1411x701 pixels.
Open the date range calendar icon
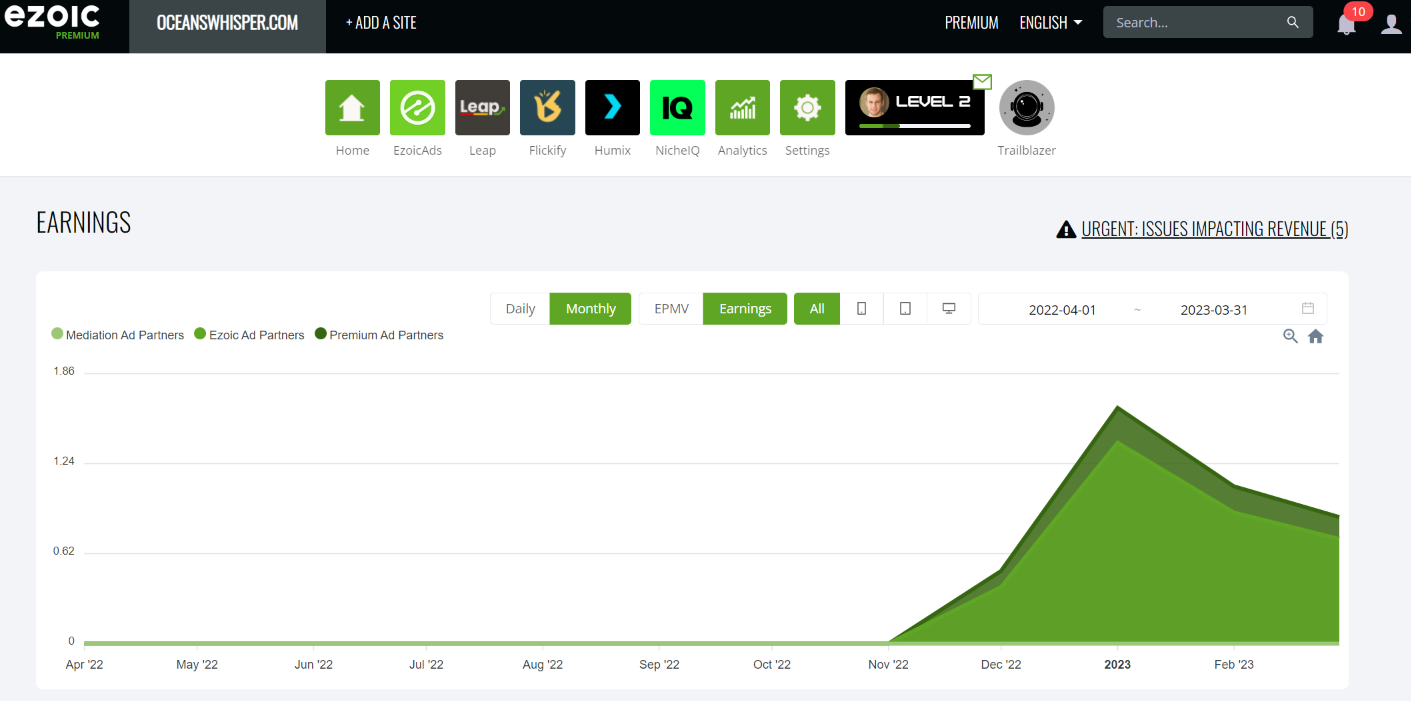[x=1308, y=308]
